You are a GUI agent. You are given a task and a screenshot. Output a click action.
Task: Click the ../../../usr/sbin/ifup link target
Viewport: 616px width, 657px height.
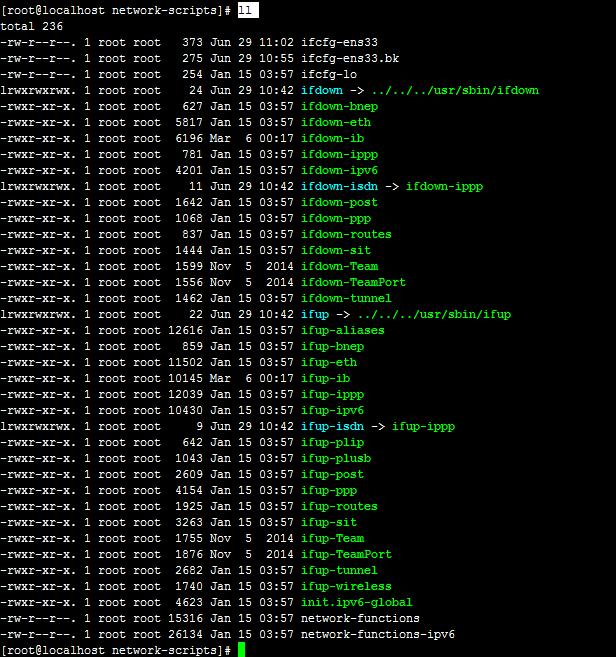click(434, 314)
